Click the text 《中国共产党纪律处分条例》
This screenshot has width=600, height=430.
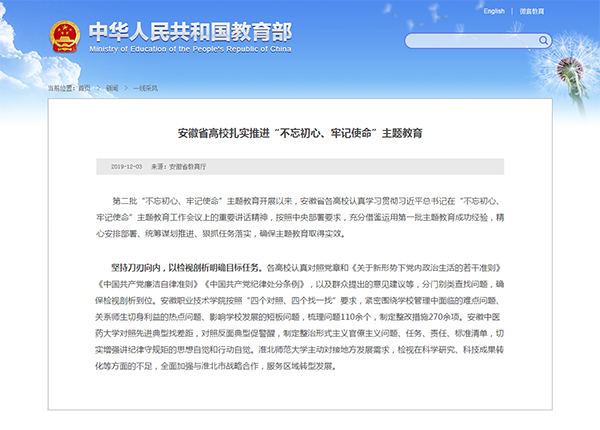pyautogui.click(x=254, y=284)
